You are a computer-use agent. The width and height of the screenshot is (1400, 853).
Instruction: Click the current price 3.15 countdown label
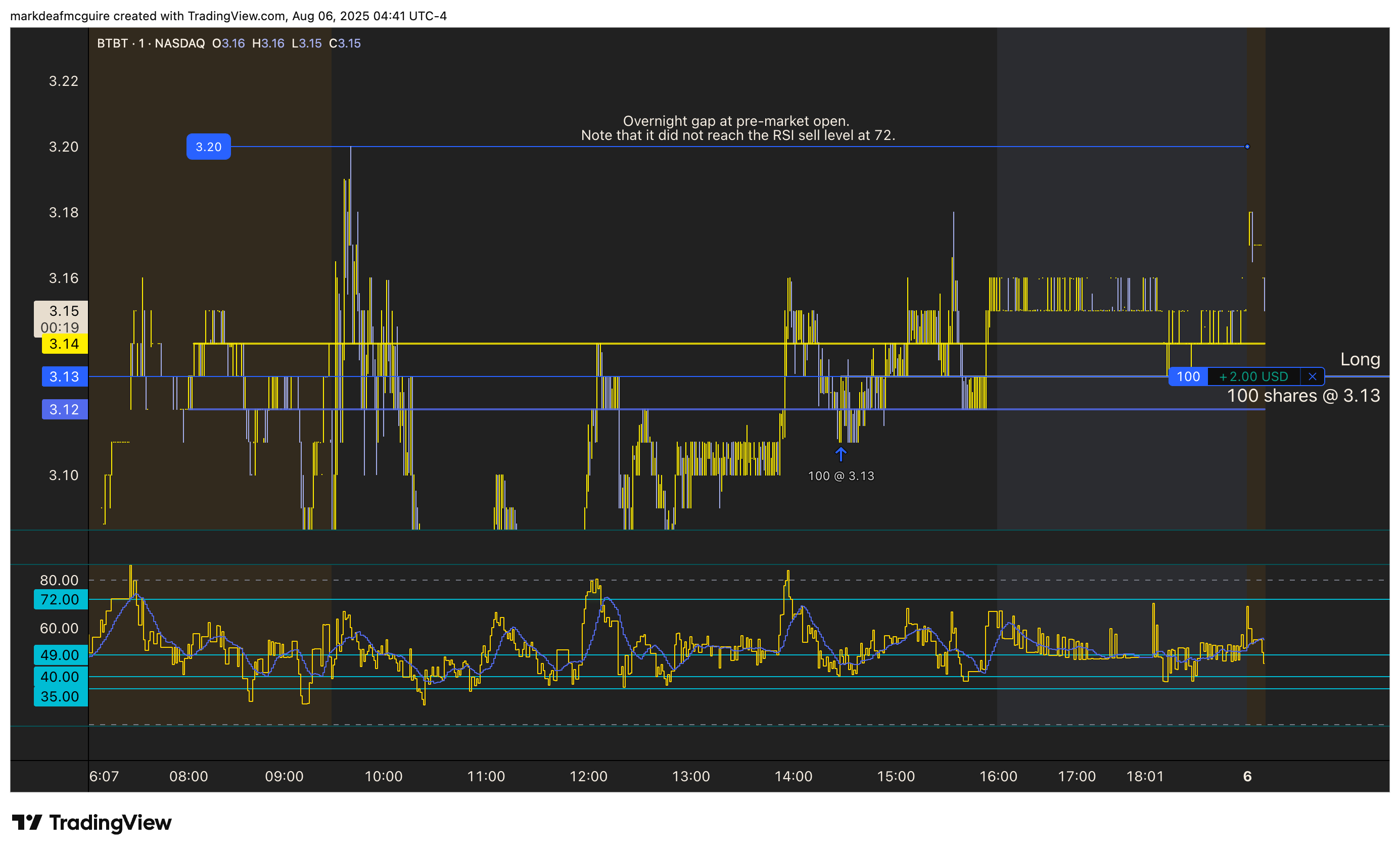pyautogui.click(x=61, y=319)
